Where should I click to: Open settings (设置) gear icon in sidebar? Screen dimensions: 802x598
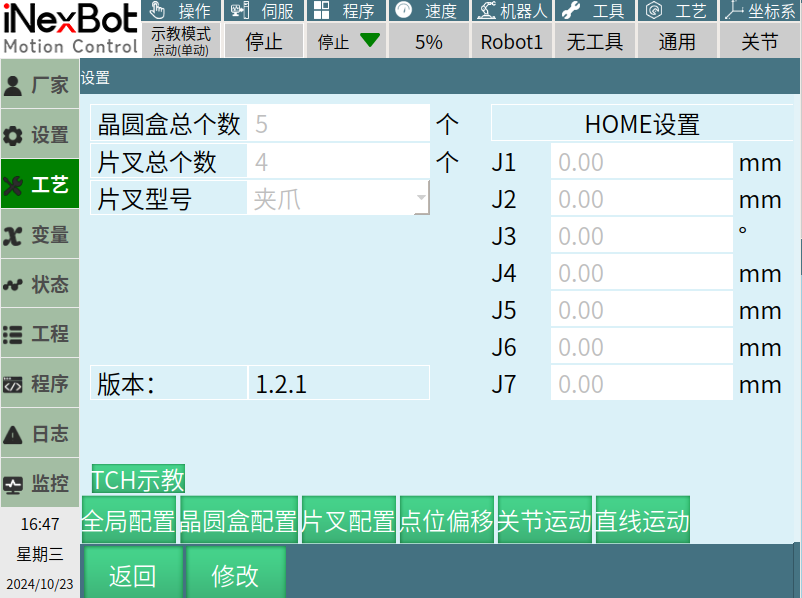[x=14, y=135]
